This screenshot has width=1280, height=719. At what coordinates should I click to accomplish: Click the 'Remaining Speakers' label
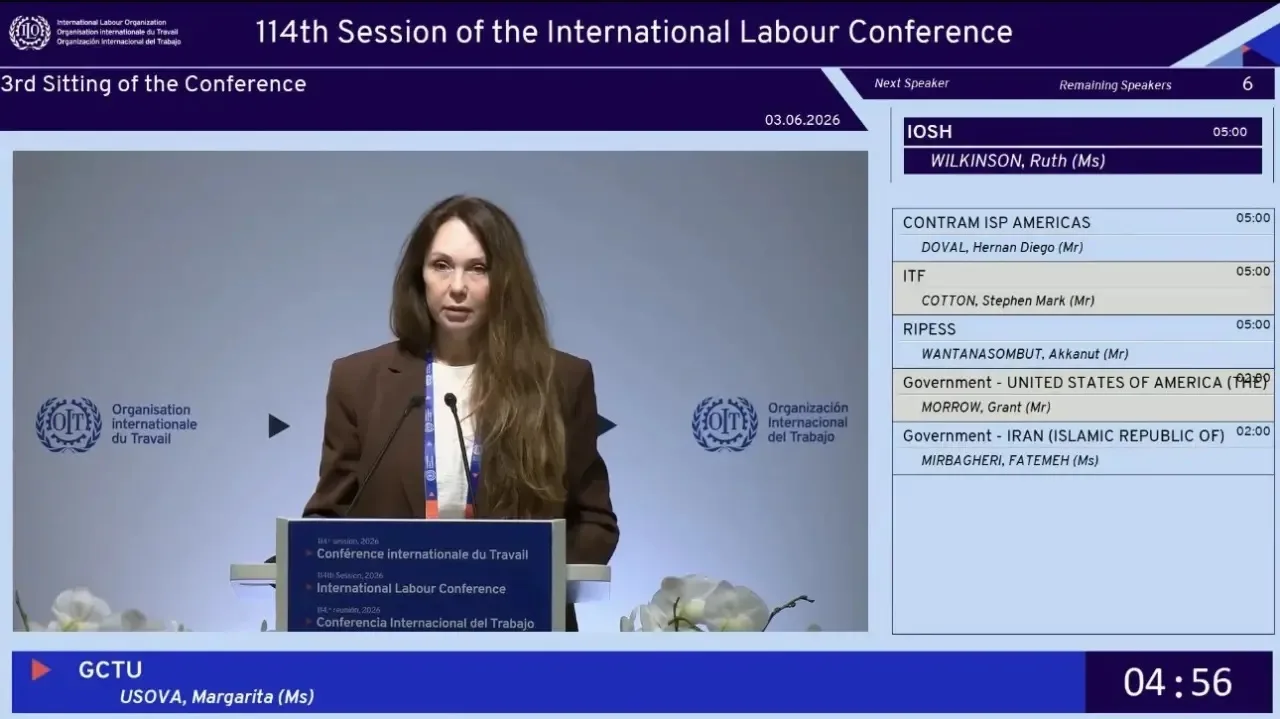point(1115,85)
